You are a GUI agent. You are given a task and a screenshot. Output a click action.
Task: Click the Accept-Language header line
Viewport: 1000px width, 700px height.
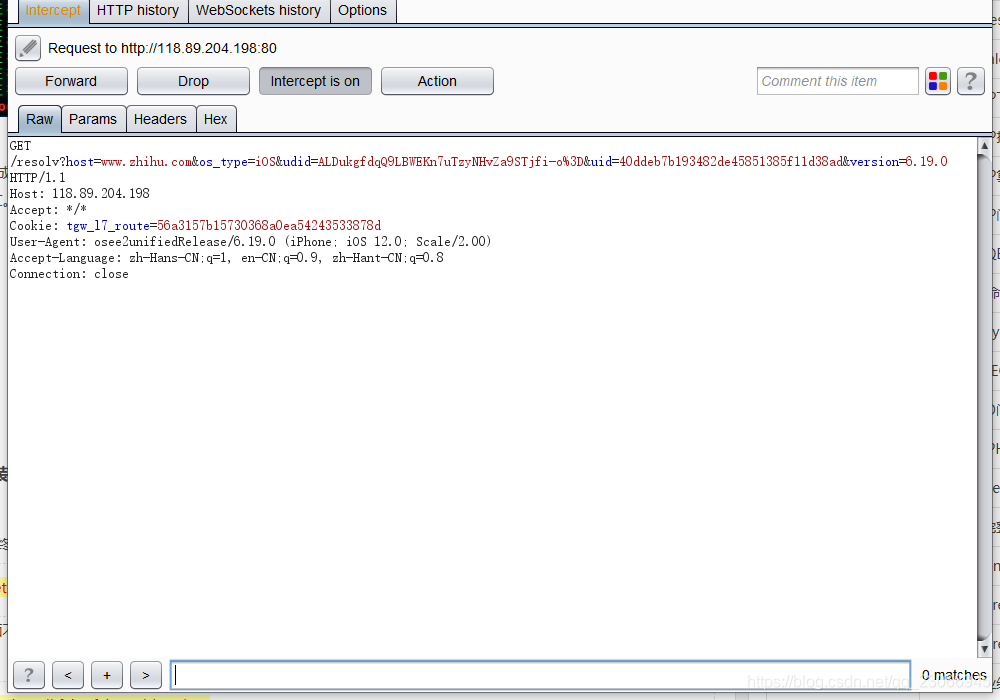(x=226, y=258)
